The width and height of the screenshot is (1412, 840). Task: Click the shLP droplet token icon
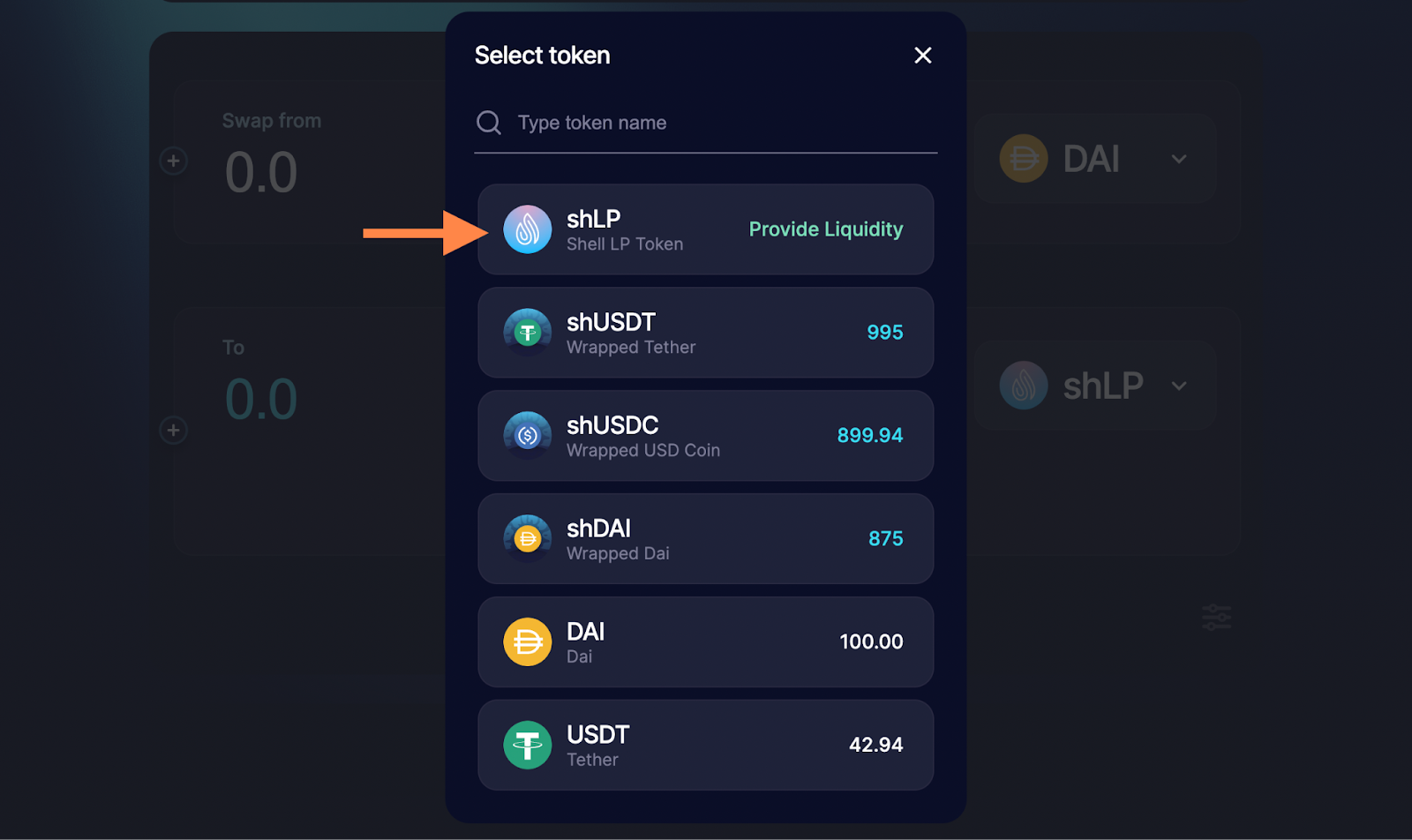click(527, 229)
